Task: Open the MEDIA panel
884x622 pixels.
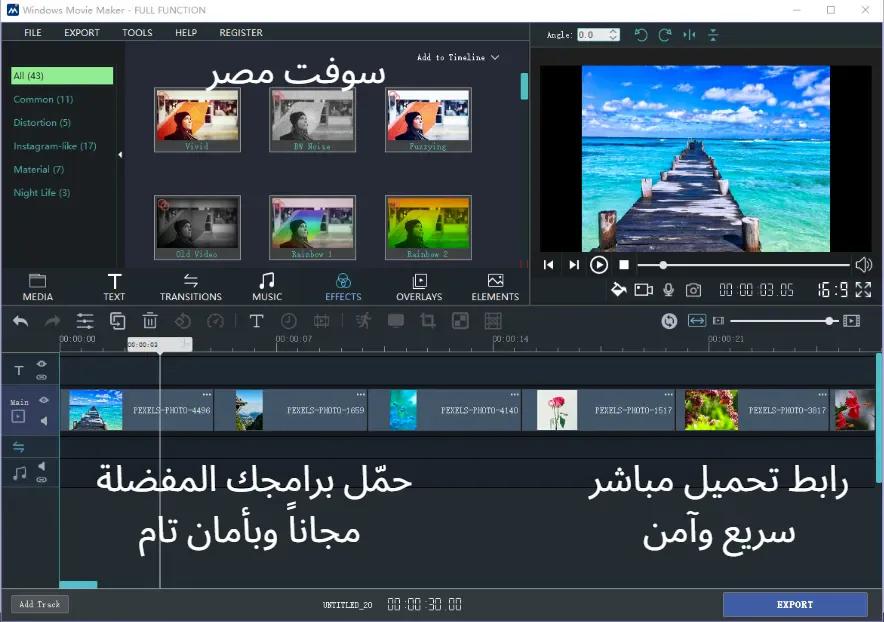Action: click(x=37, y=287)
